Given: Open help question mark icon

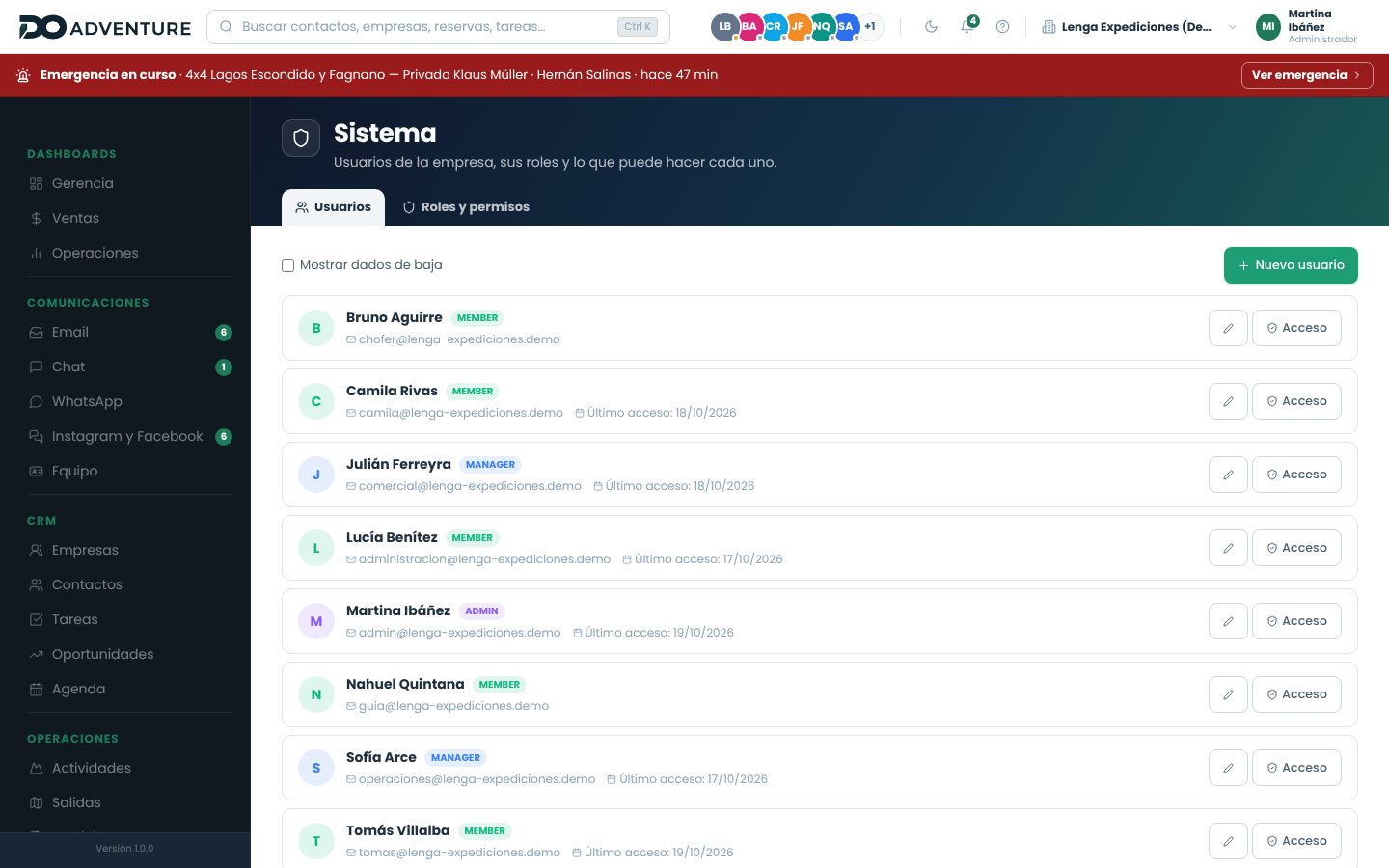Looking at the screenshot, I should [1002, 27].
